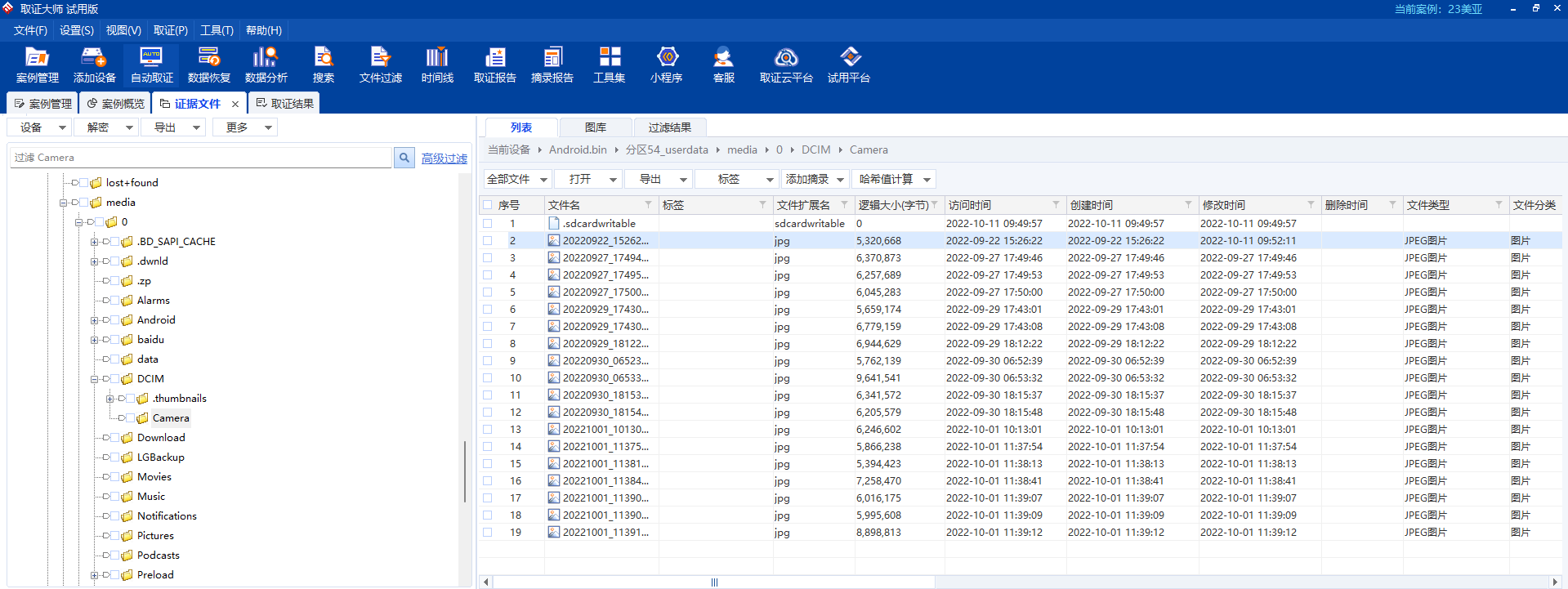Click the 取证报告 report icon
The height and width of the screenshot is (589, 1568).
(x=494, y=65)
